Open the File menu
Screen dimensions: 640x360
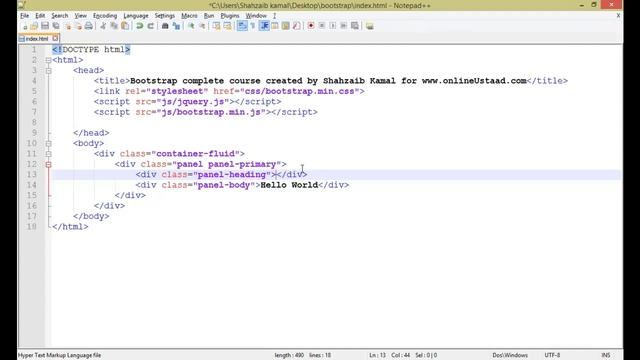point(24,16)
